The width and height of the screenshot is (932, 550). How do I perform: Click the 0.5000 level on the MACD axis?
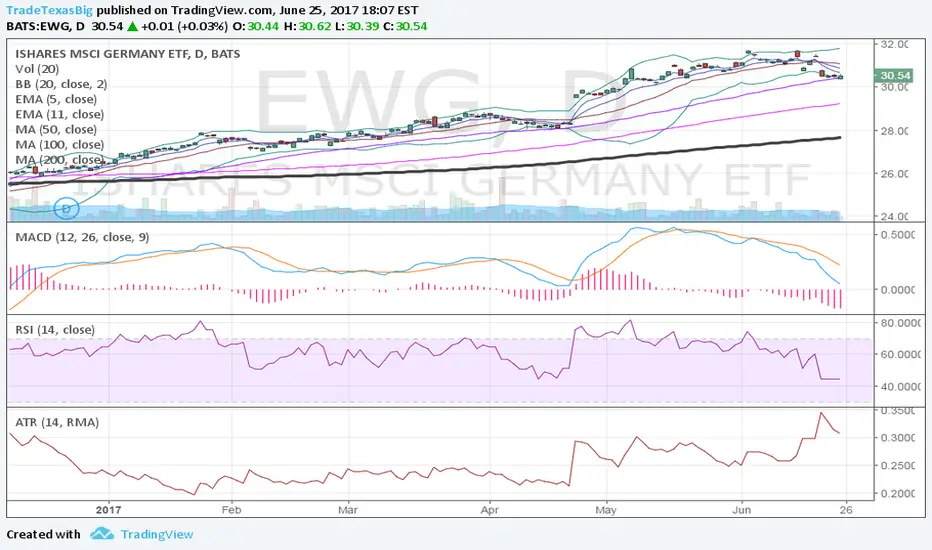point(898,235)
